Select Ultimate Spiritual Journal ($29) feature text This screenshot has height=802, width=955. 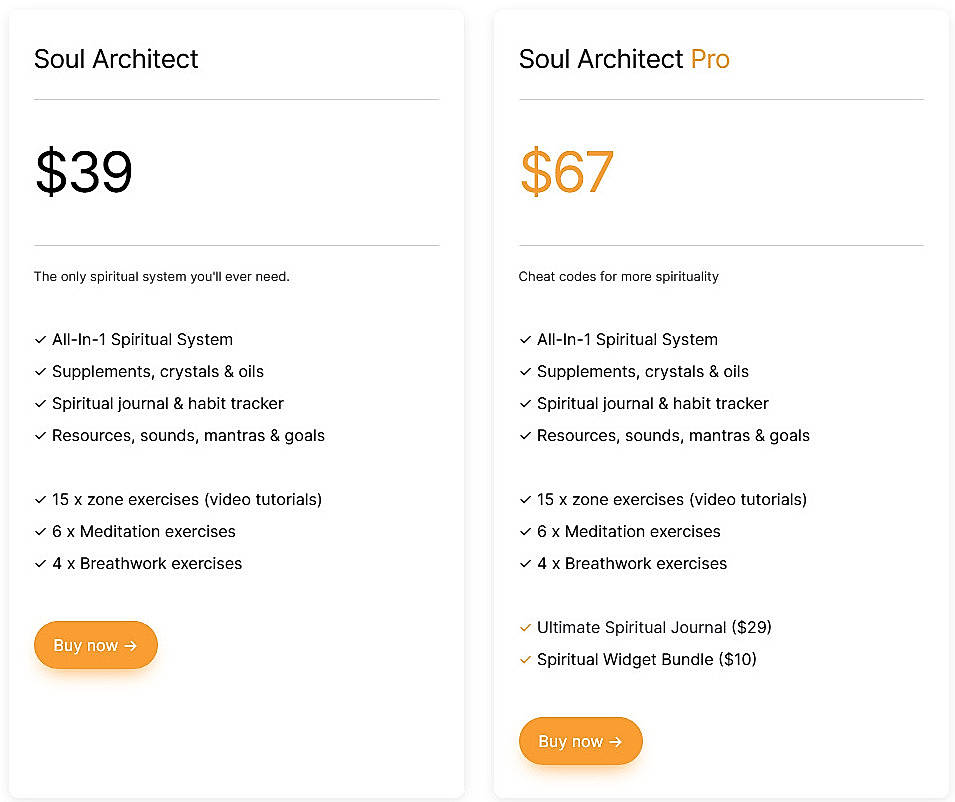pos(654,627)
